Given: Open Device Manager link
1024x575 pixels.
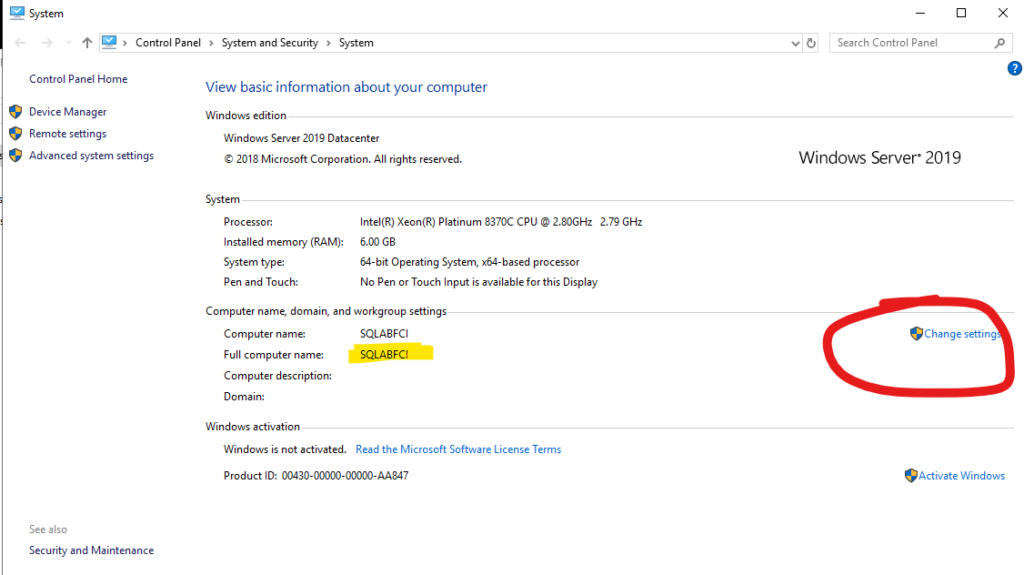Looking at the screenshot, I should (68, 112).
